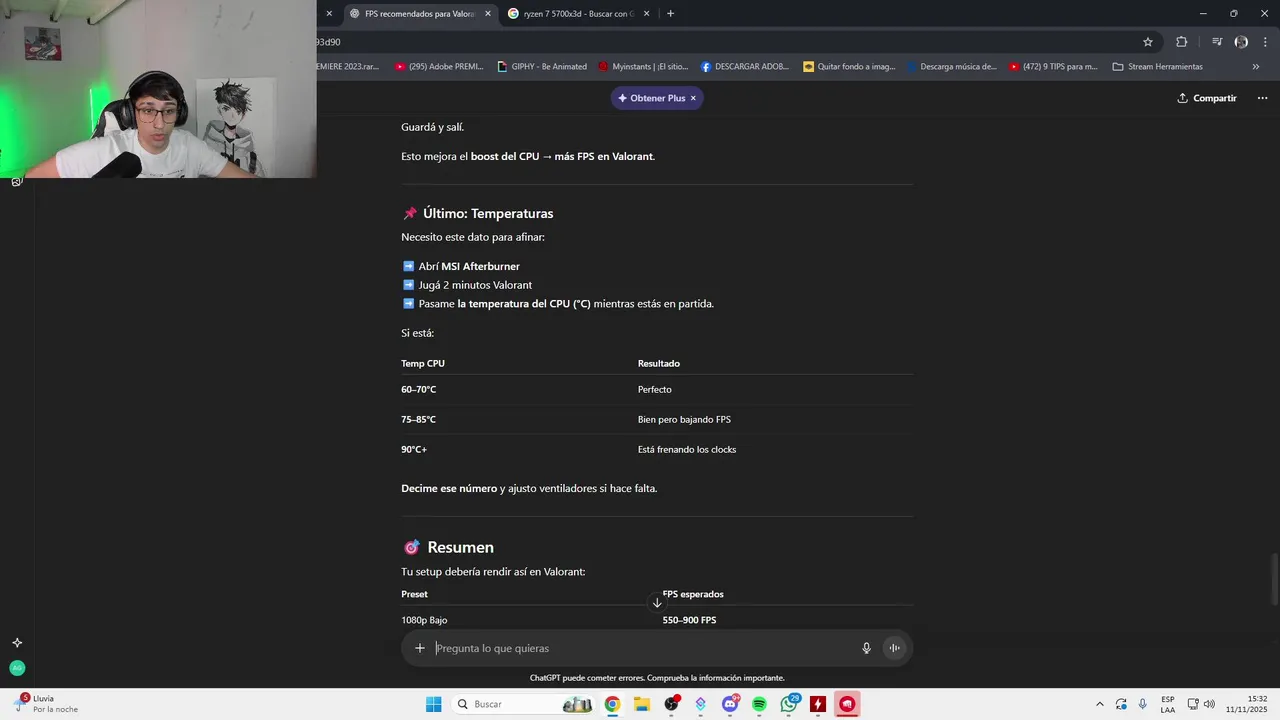Open the Myinstants bookmark
This screenshot has height=720, width=1280.
coord(643,67)
